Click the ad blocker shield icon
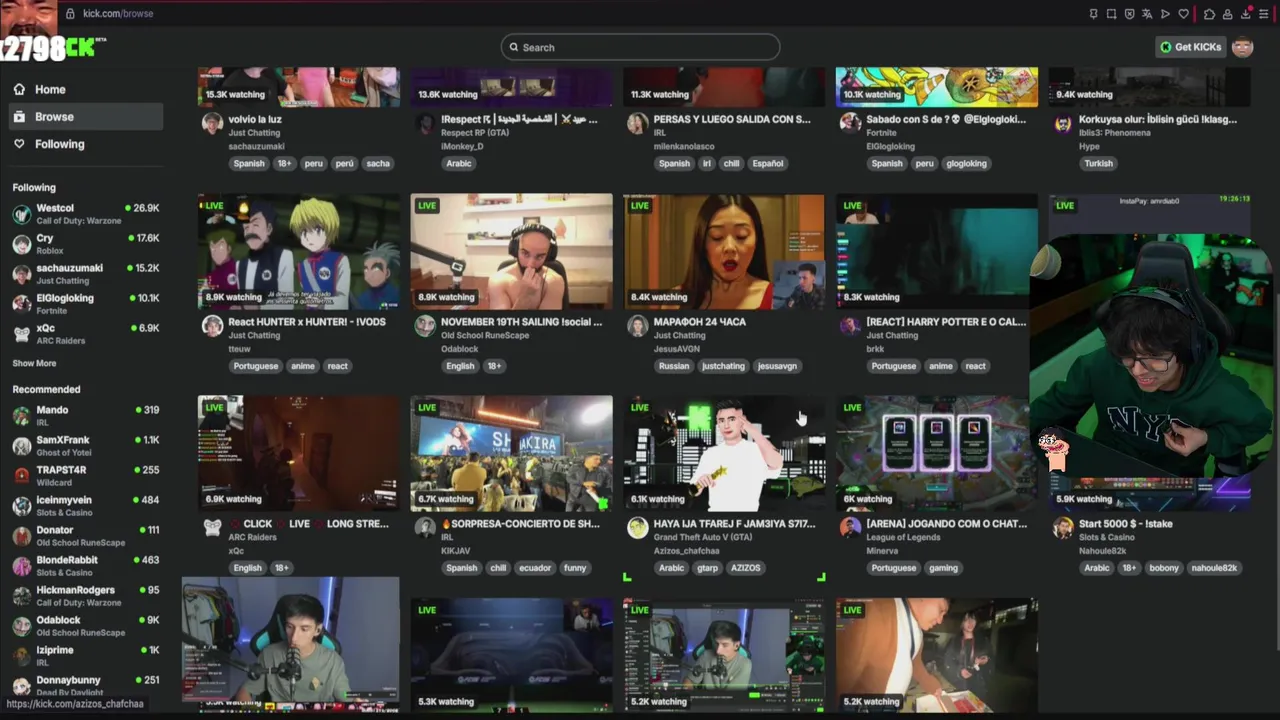 pos(1129,14)
